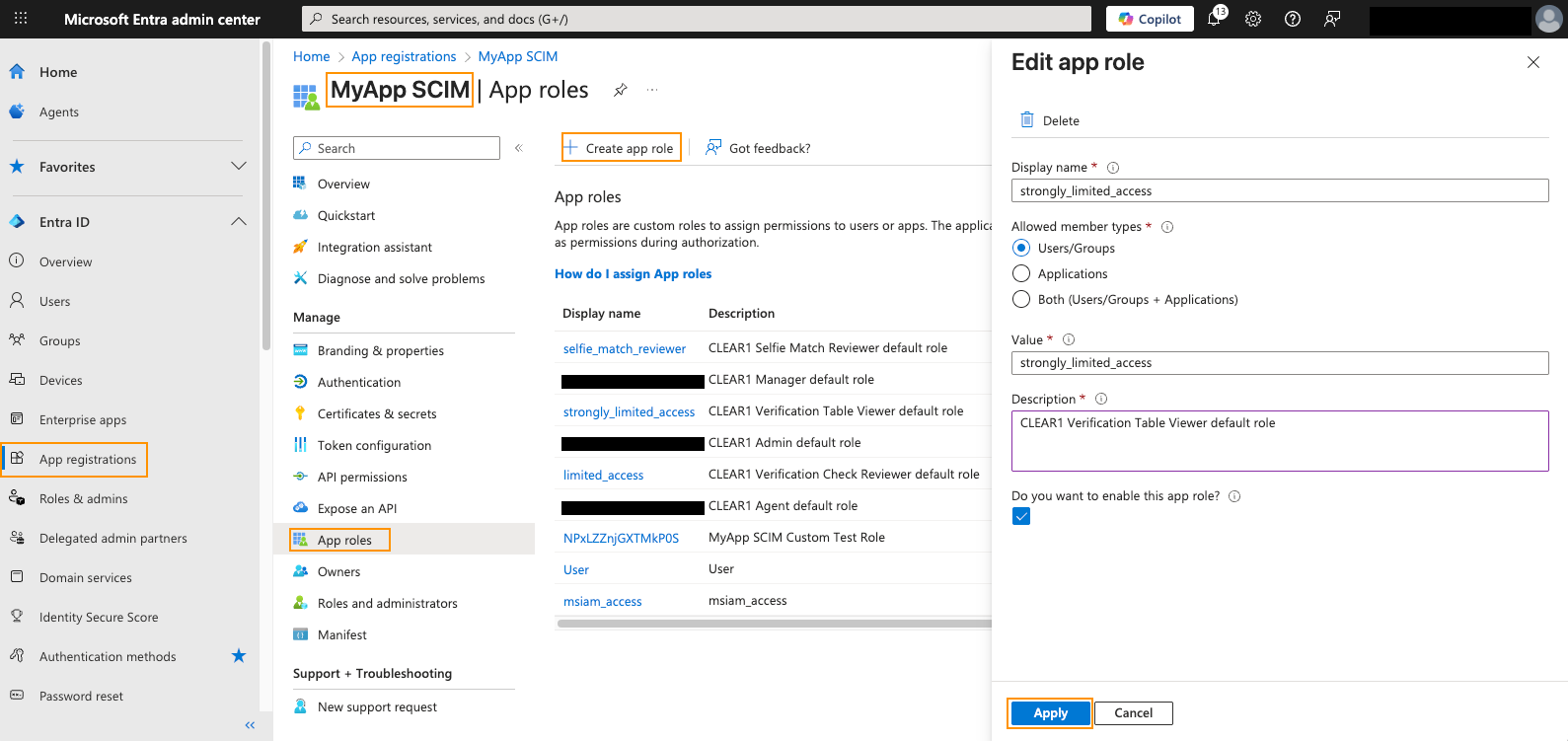Click the app roles table horizontal scrollbar
1568x741 pixels.
click(774, 624)
